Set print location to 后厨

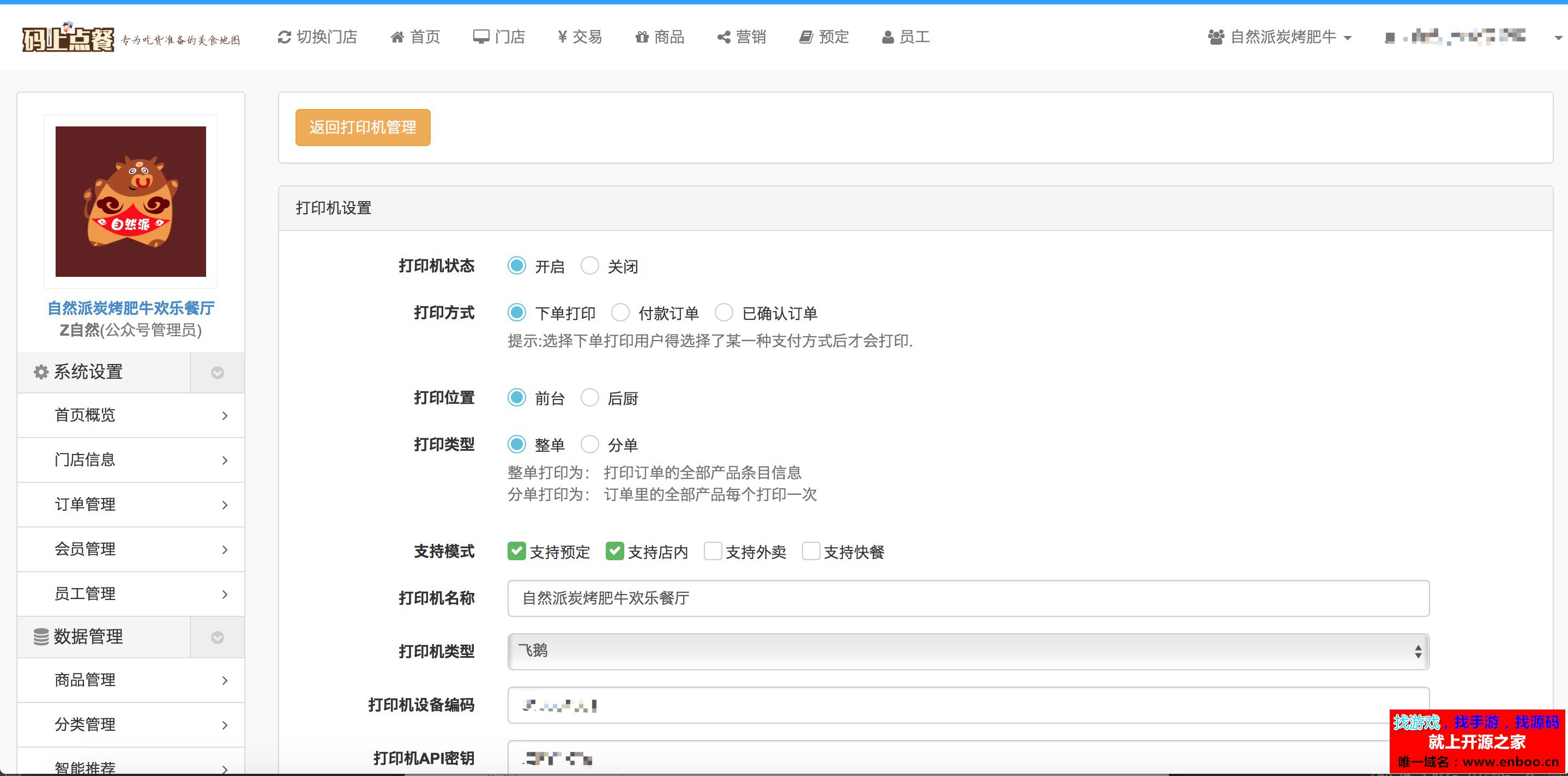point(590,398)
